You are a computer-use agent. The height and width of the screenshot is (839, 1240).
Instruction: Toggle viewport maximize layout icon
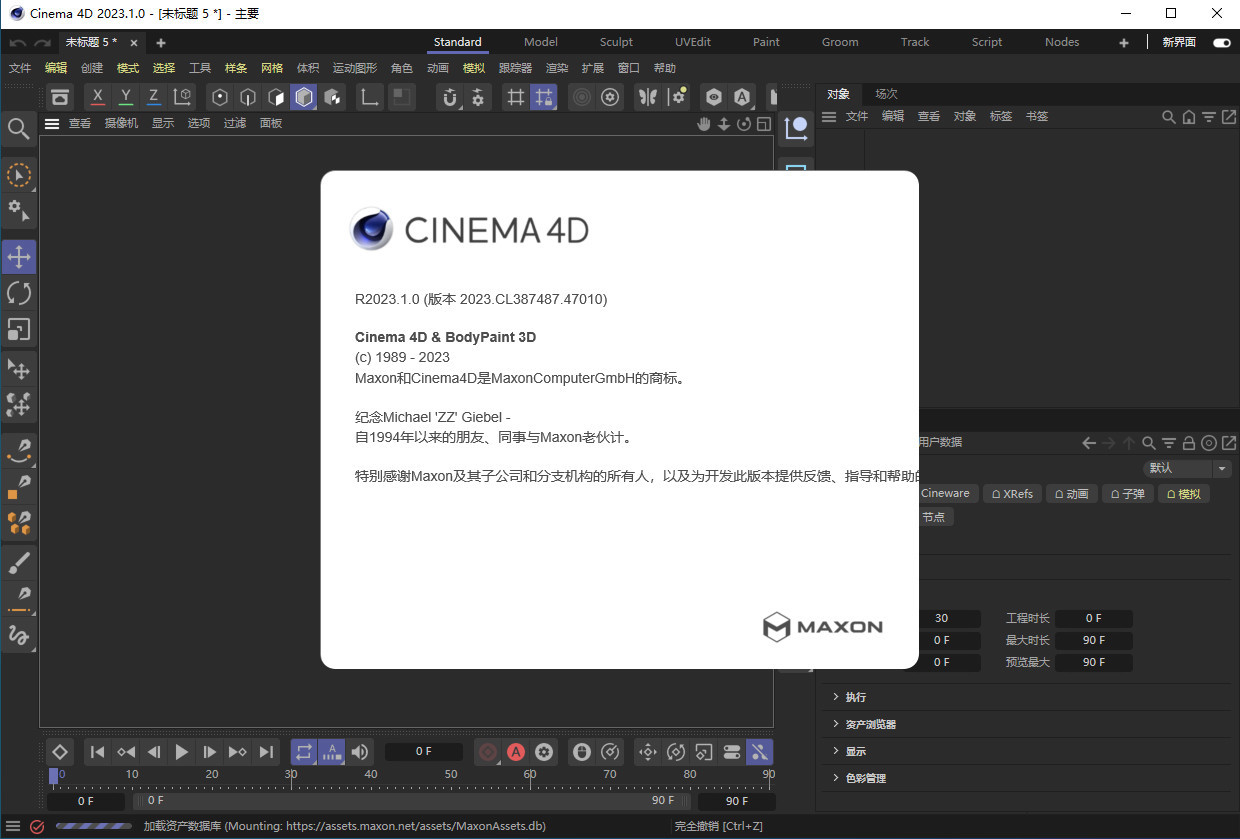click(764, 124)
